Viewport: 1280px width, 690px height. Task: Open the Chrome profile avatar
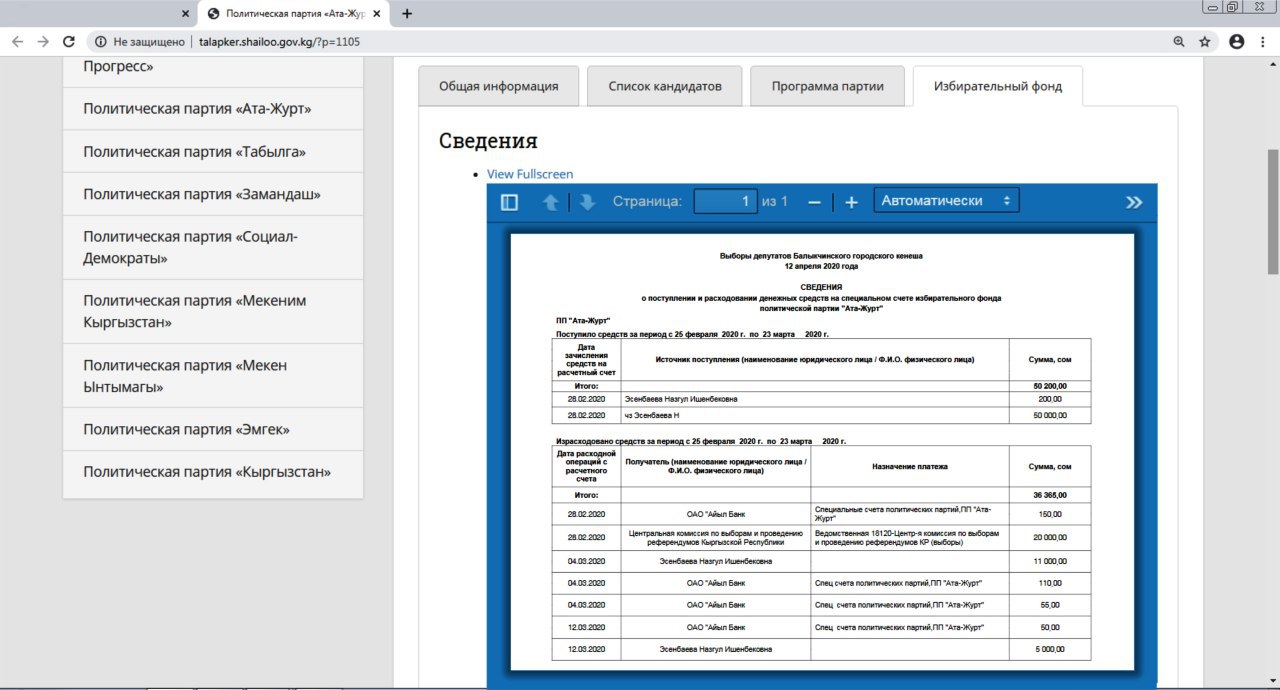pos(1236,42)
